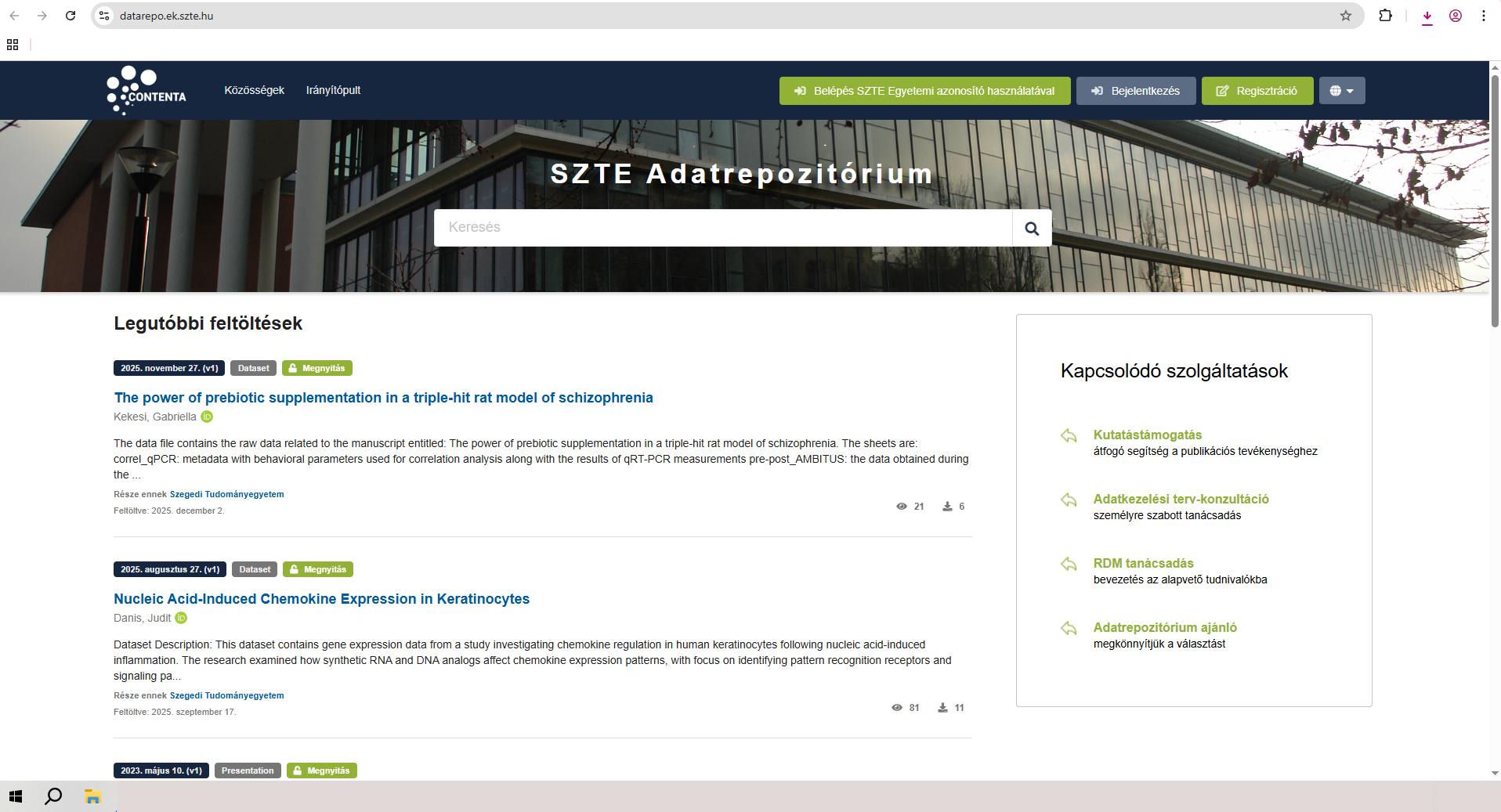Screen dimensions: 1501x812
Task: Click the Windows Start button
Action: pos(16,796)
